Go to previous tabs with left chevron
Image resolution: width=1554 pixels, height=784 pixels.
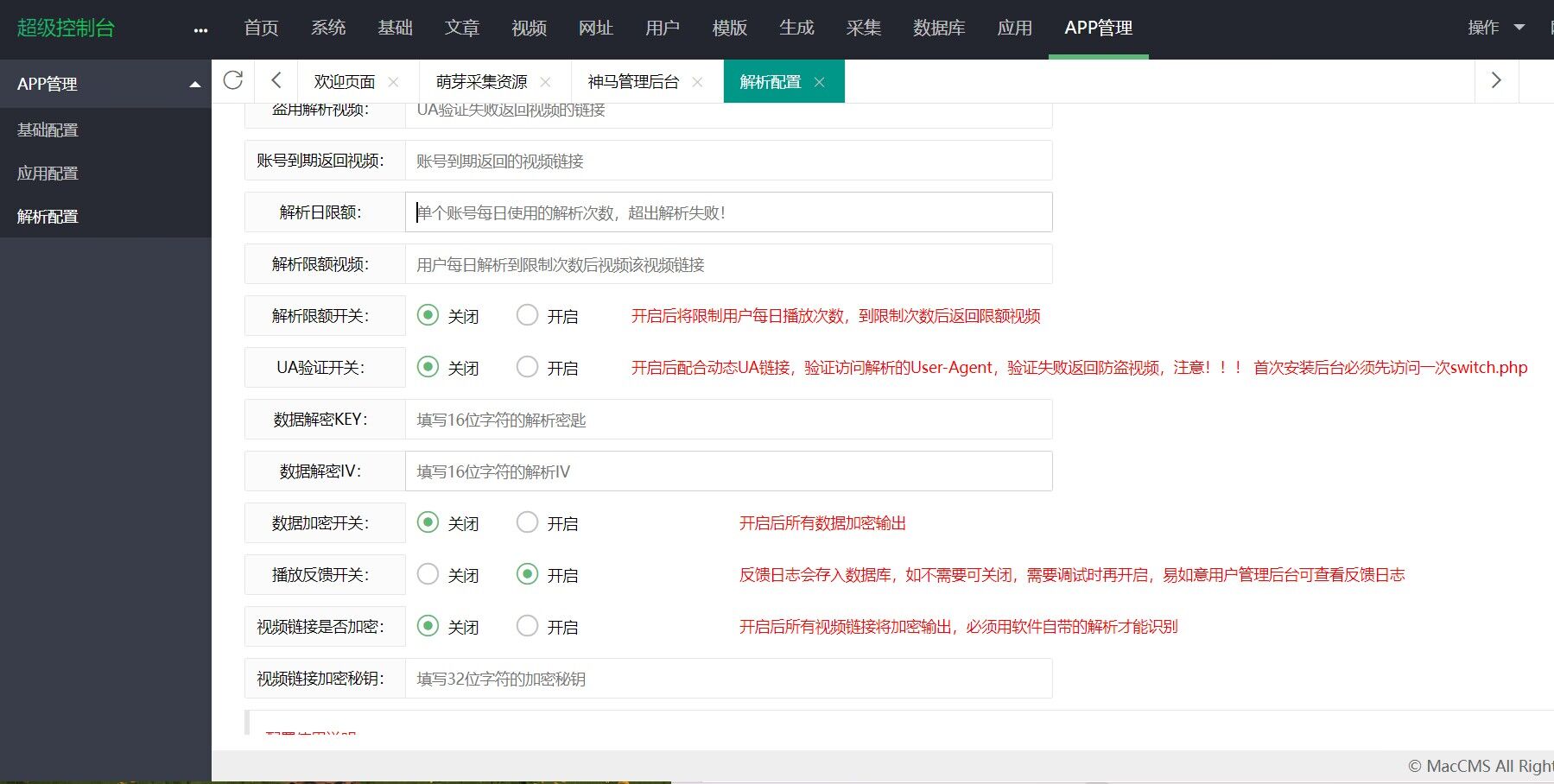point(276,81)
